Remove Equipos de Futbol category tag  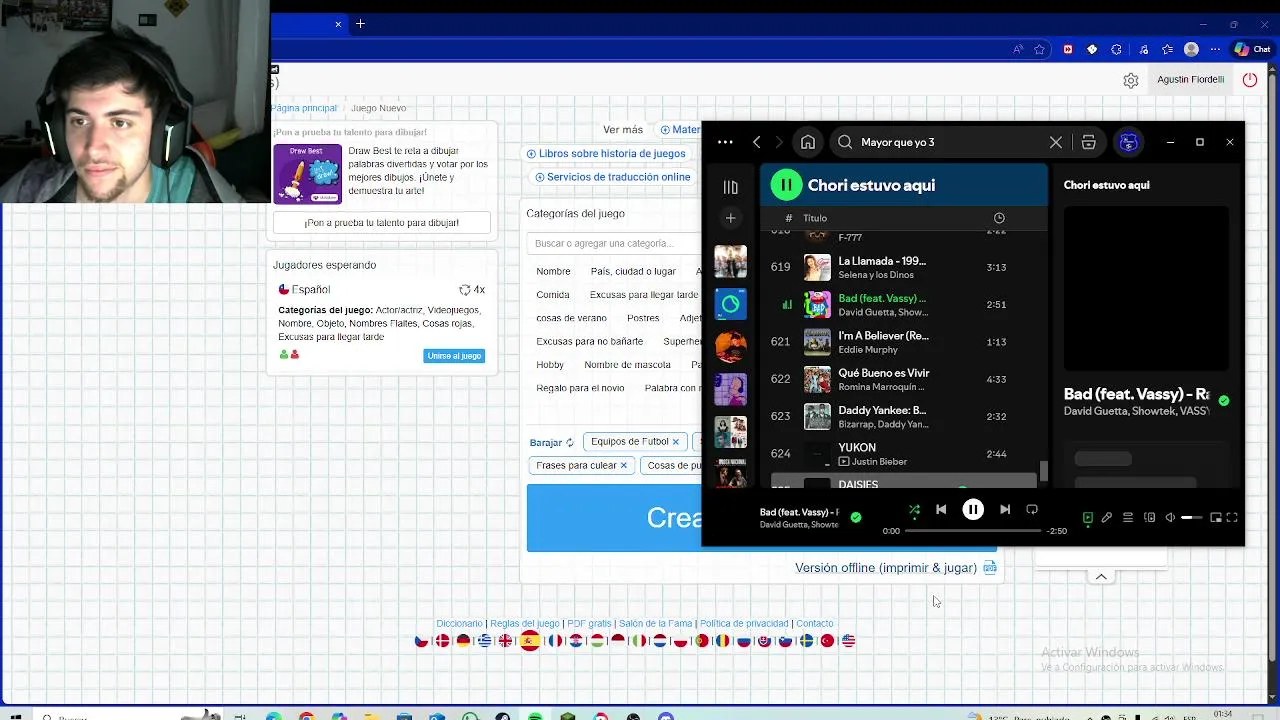tap(675, 442)
